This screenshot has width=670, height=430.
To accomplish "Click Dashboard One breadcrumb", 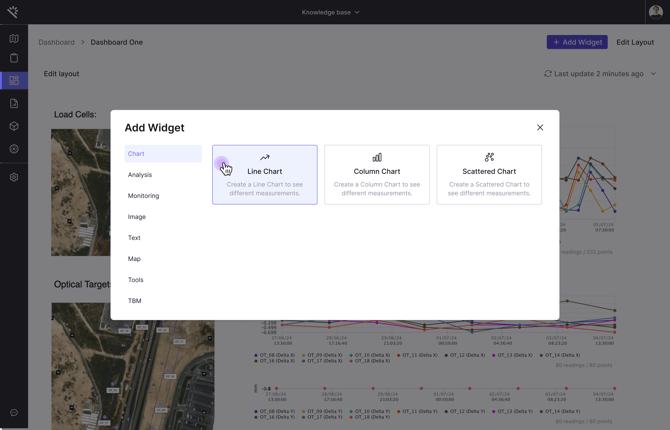I will coord(117,42).
